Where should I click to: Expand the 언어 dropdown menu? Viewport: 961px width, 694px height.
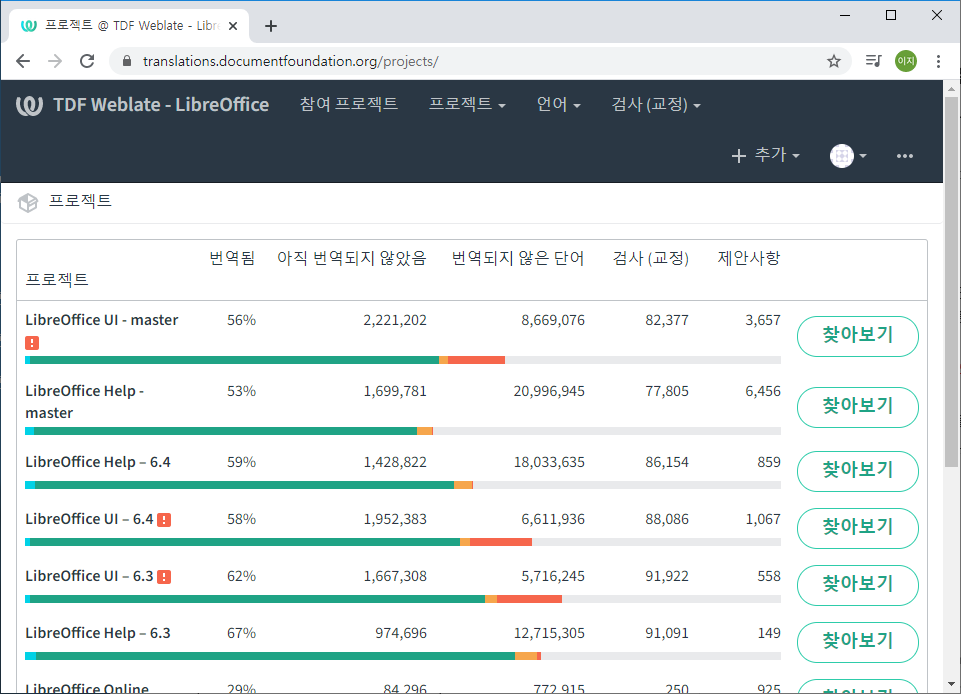point(558,104)
